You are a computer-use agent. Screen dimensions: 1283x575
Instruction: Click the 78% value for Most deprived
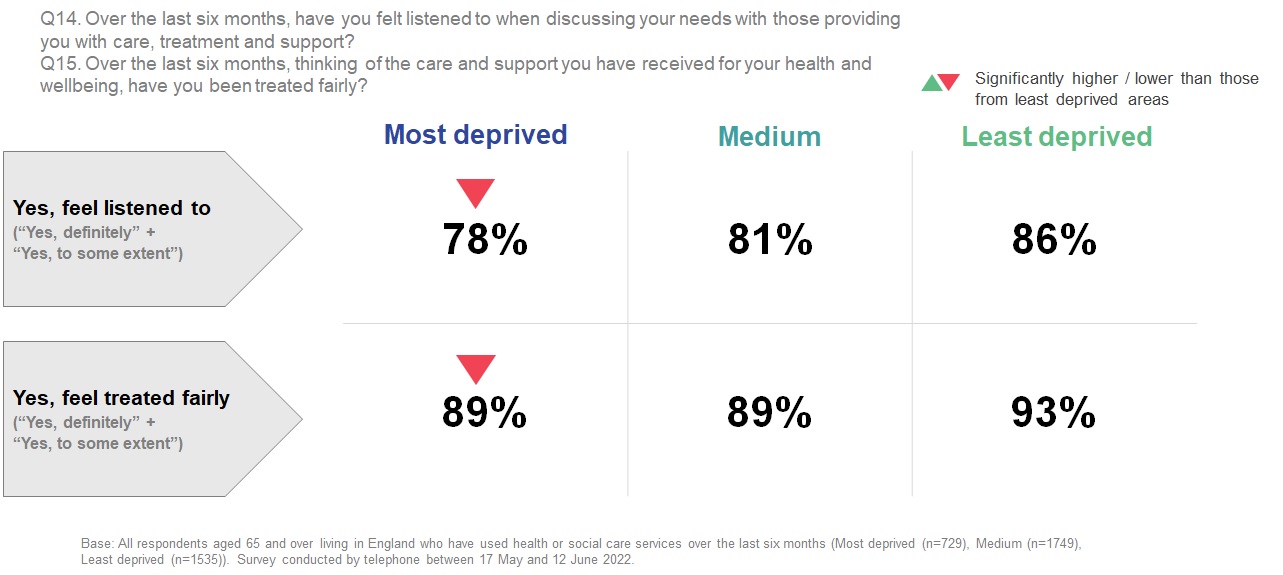point(485,240)
